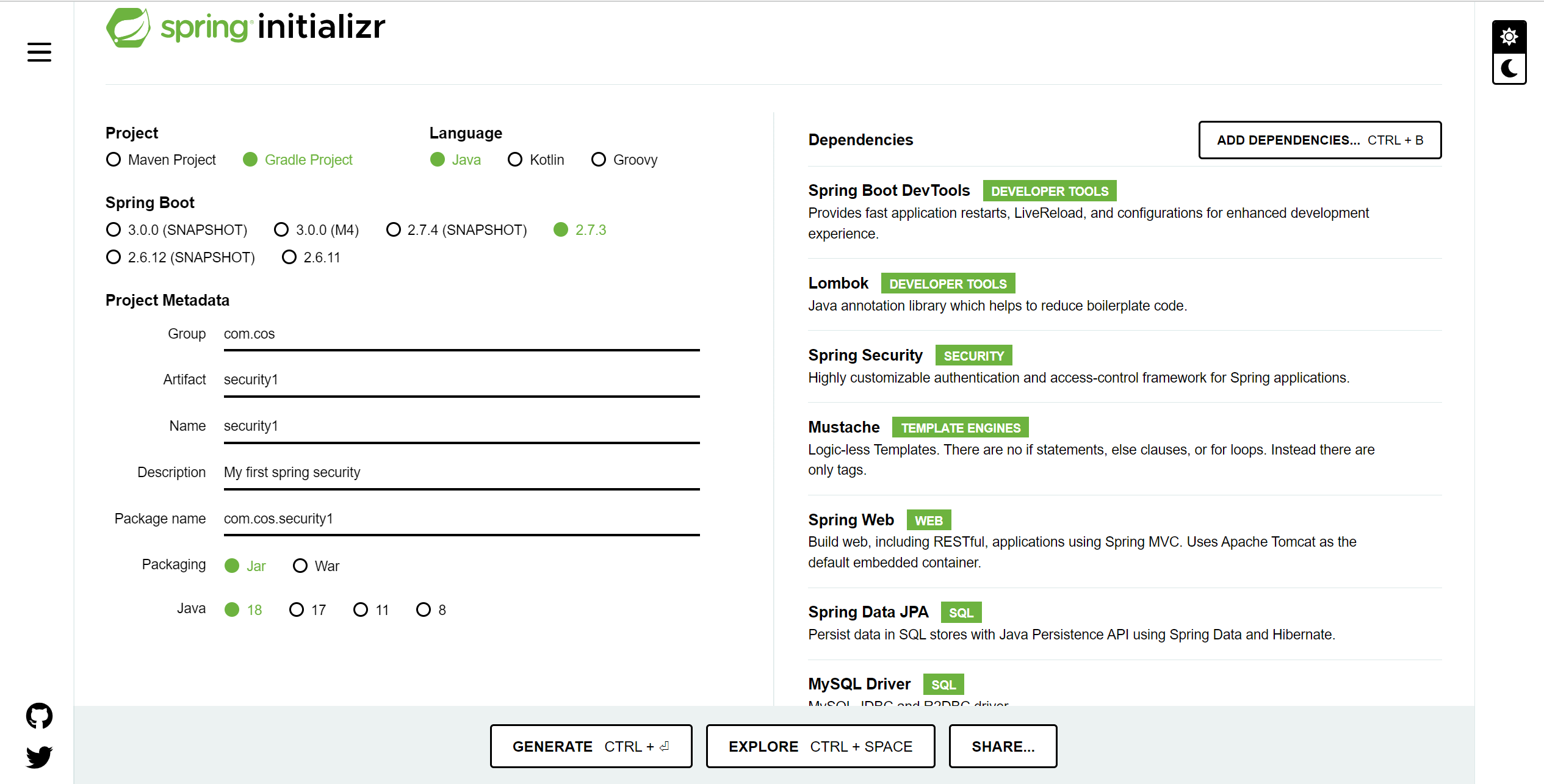Click SQL tag beside MySQL Driver
The height and width of the screenshot is (784, 1544).
pos(943,685)
